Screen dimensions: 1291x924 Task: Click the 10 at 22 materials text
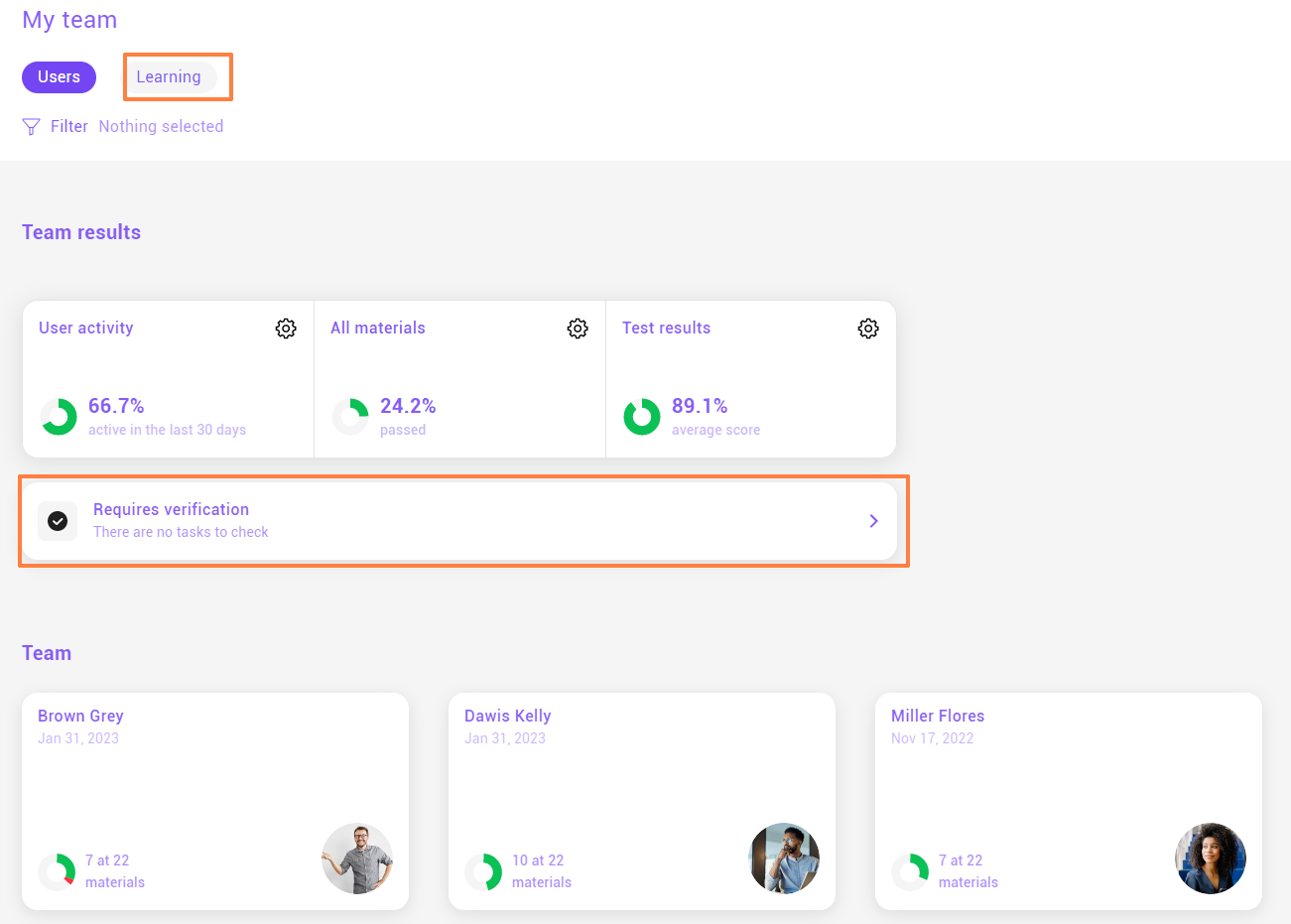(542, 871)
